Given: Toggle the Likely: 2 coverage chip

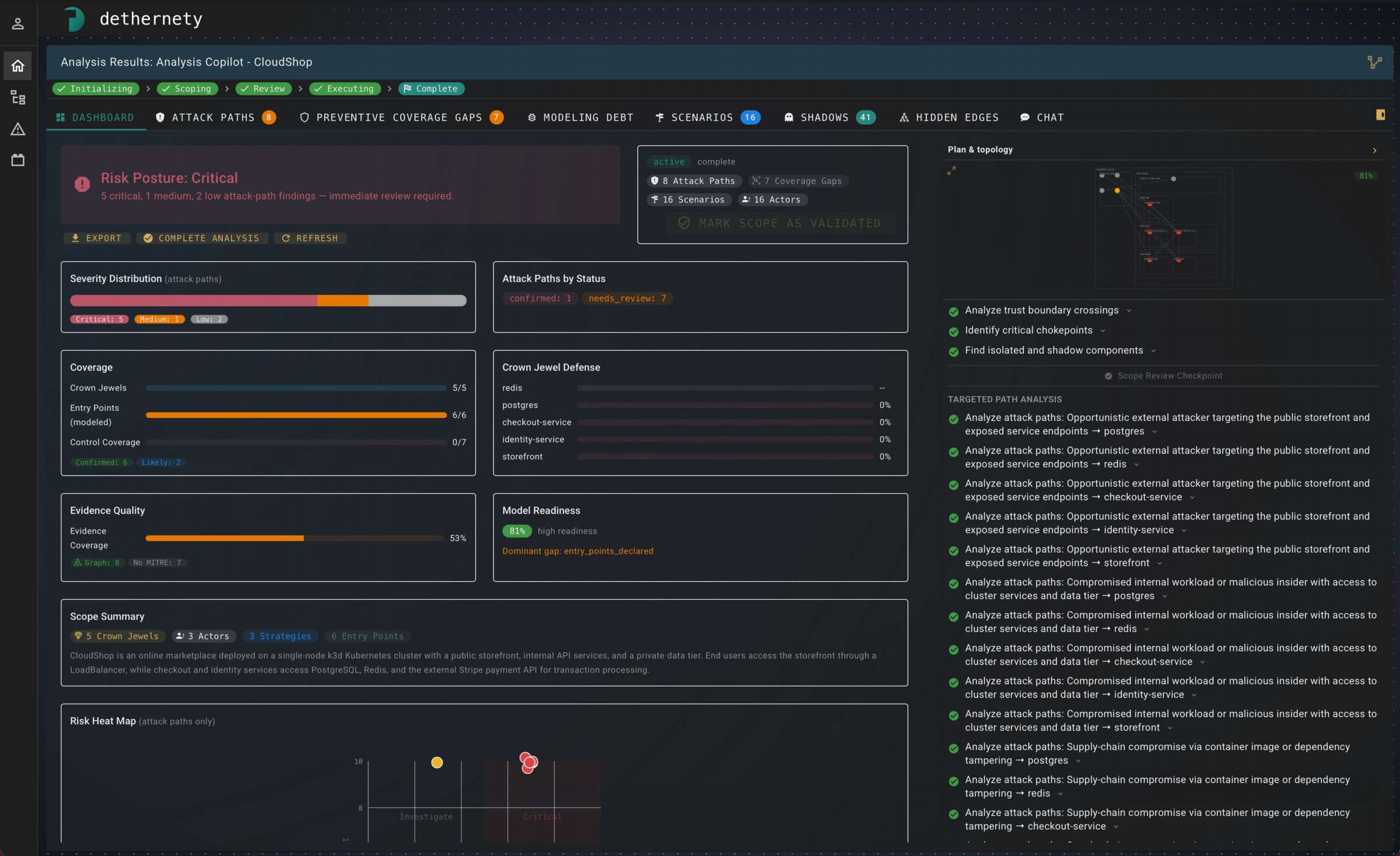Looking at the screenshot, I should [161, 462].
